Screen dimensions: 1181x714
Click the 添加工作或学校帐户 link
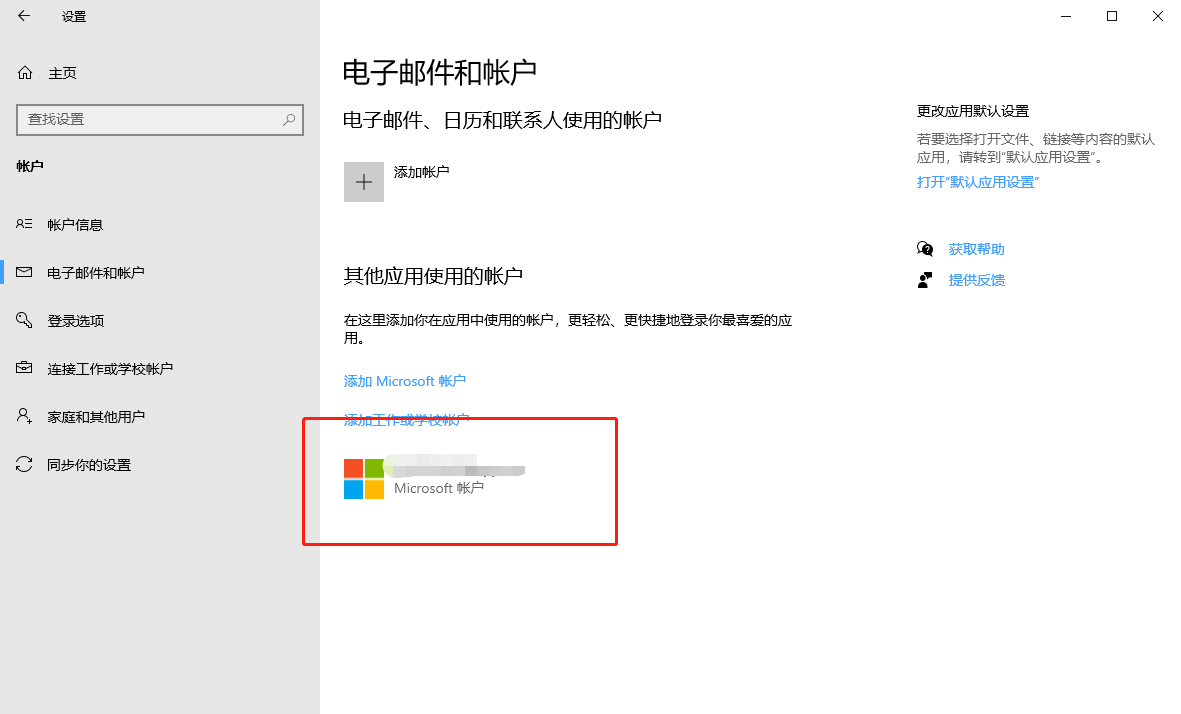click(x=404, y=419)
